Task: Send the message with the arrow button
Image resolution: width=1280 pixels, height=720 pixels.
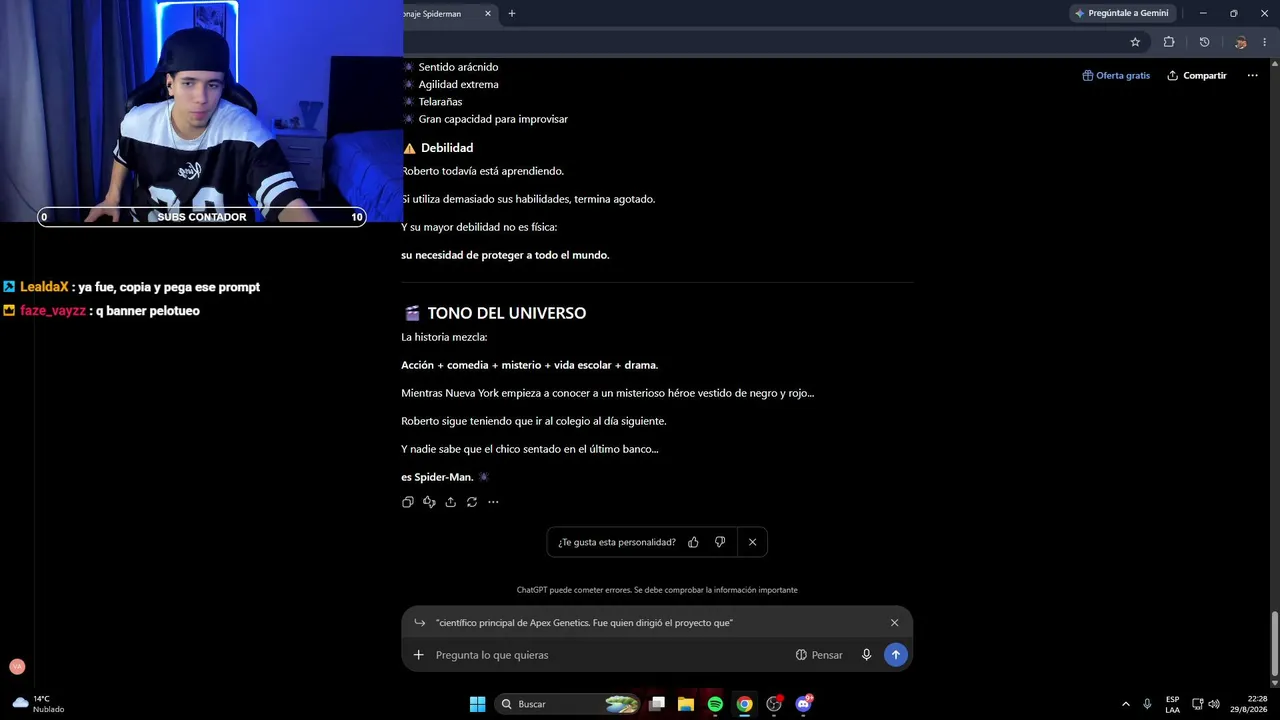Action: pyautogui.click(x=896, y=655)
